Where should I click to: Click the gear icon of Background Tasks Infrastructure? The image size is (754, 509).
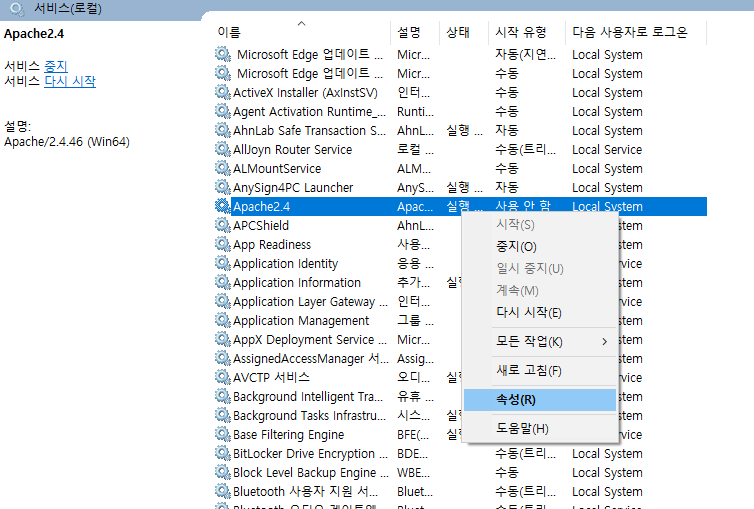point(223,415)
